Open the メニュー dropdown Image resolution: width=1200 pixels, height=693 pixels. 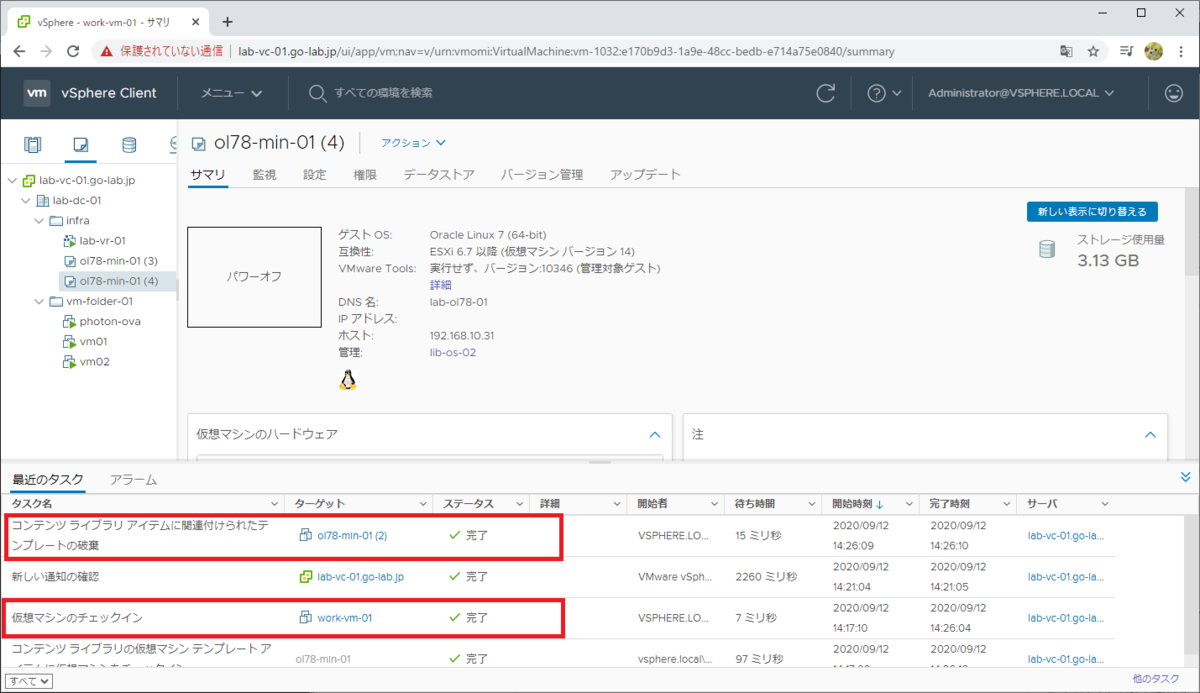(x=232, y=93)
